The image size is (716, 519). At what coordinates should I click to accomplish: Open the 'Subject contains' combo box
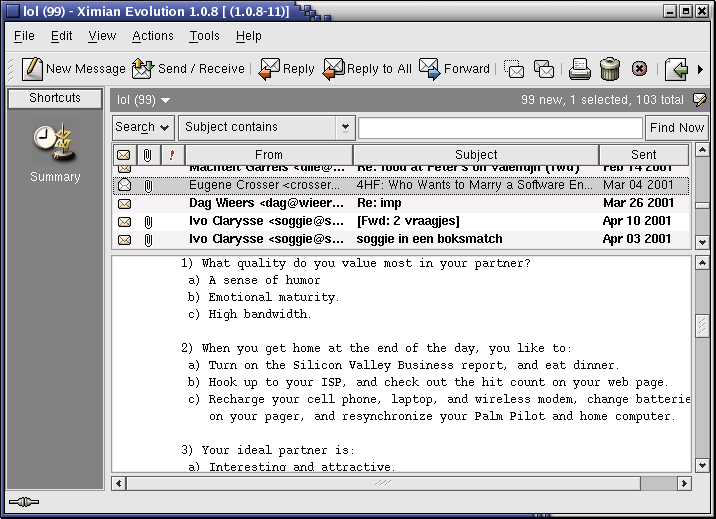266,127
